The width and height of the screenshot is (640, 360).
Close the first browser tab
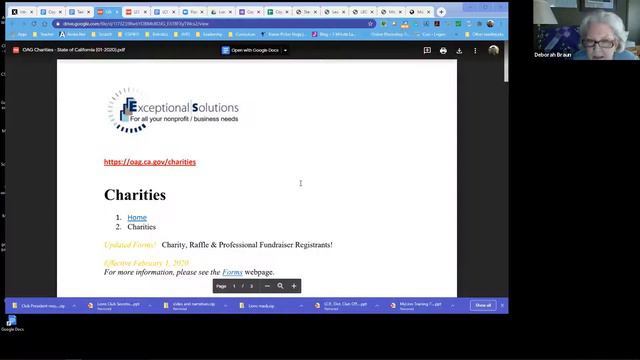[31, 12]
